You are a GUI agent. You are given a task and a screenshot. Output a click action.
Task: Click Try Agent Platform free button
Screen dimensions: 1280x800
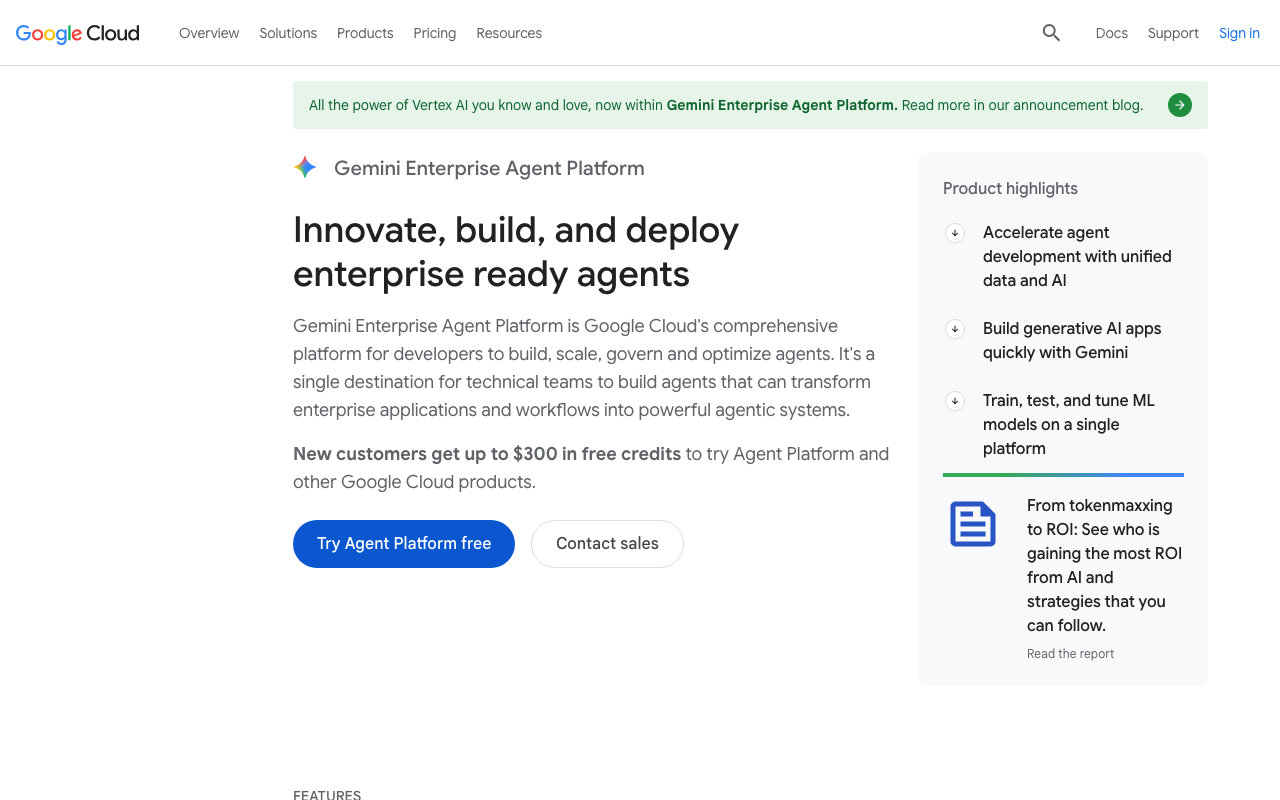pos(404,544)
